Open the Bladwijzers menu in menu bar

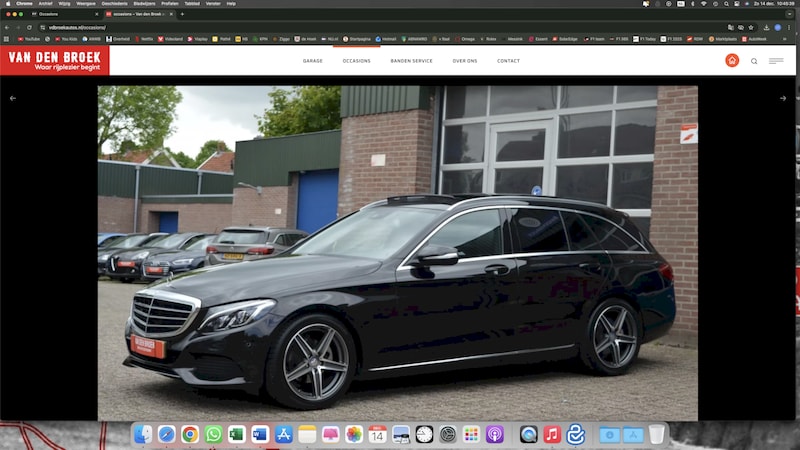[x=144, y=4]
